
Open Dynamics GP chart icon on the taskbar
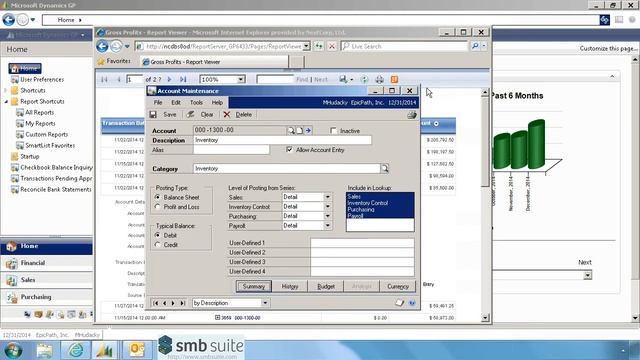105,350
